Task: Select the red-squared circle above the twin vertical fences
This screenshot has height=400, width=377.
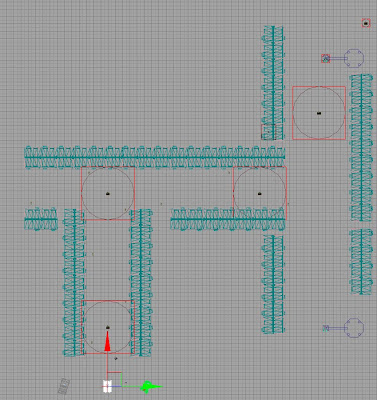Action: tap(108, 193)
